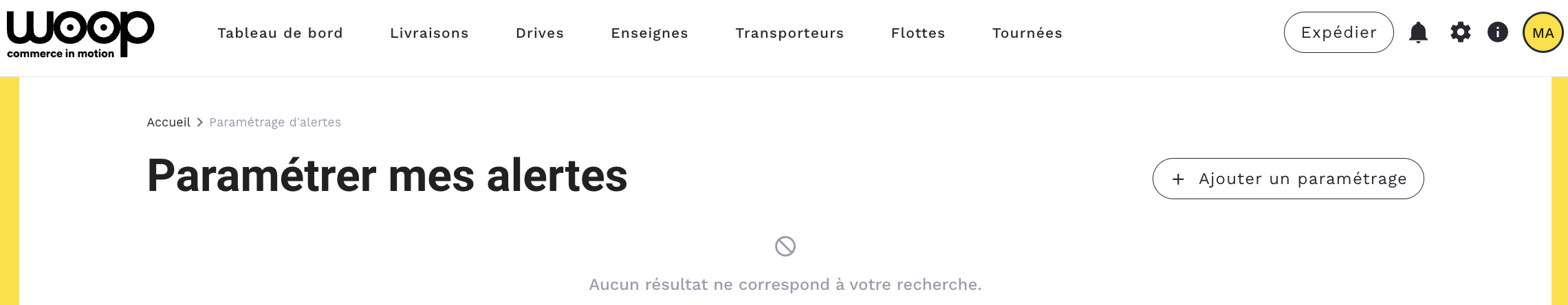Image resolution: width=1568 pixels, height=305 pixels.
Task: Click the Paramétrer mes alertes heading
Action: pyautogui.click(x=387, y=176)
